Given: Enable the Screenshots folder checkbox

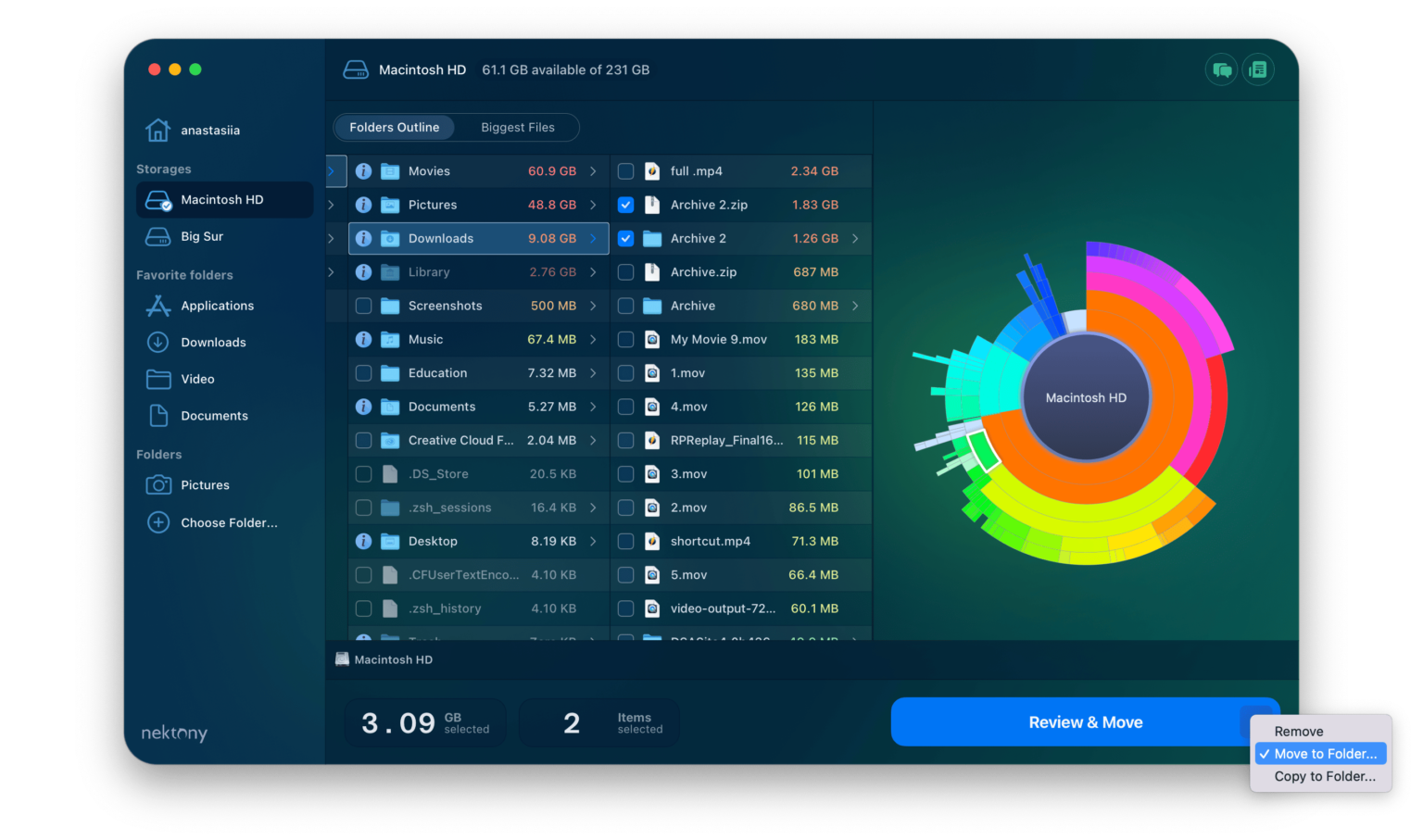Looking at the screenshot, I should click(x=363, y=306).
